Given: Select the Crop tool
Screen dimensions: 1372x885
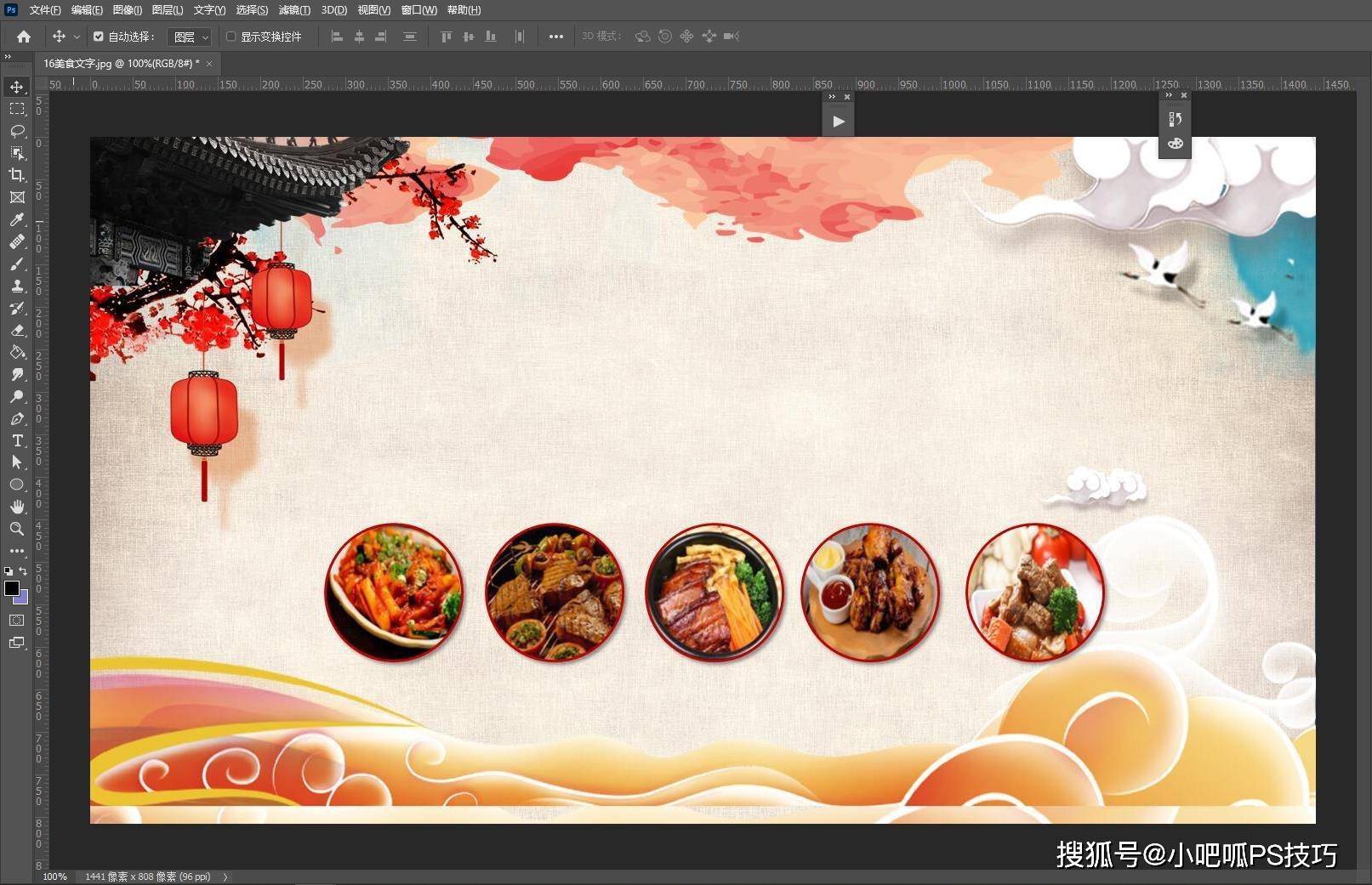Looking at the screenshot, I should point(16,175).
